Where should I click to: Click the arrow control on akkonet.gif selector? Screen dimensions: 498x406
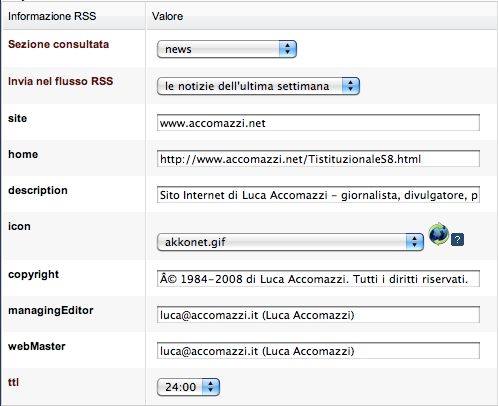coord(415,242)
